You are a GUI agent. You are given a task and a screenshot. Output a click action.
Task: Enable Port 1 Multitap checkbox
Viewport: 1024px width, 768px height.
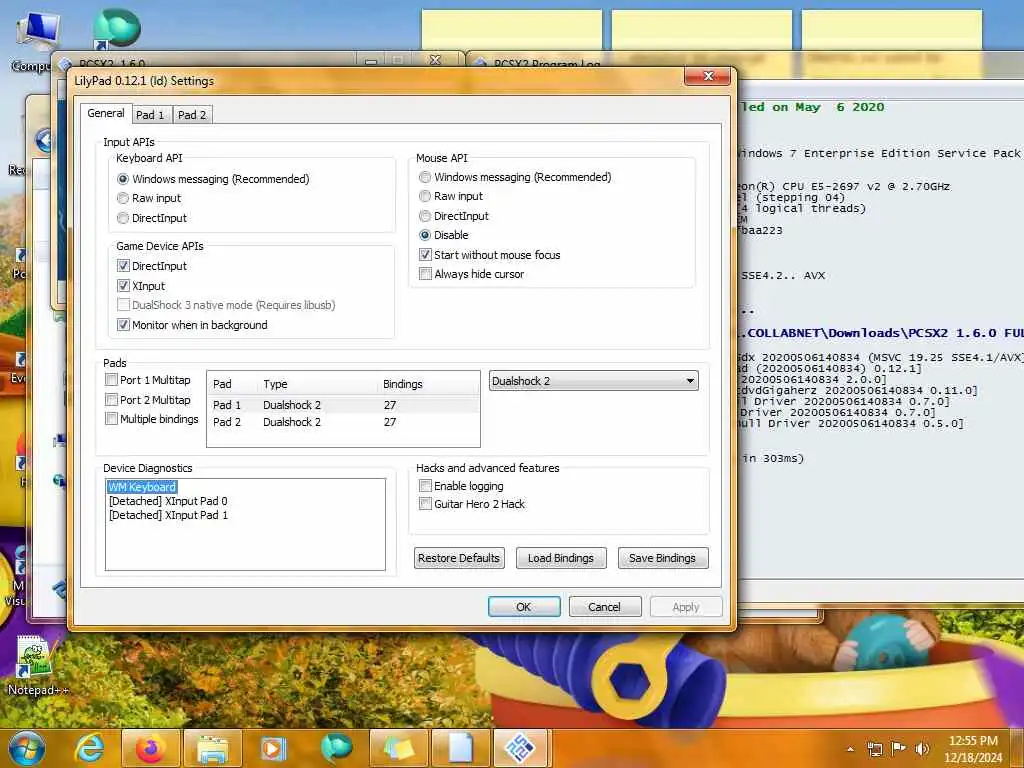[x=148, y=380]
